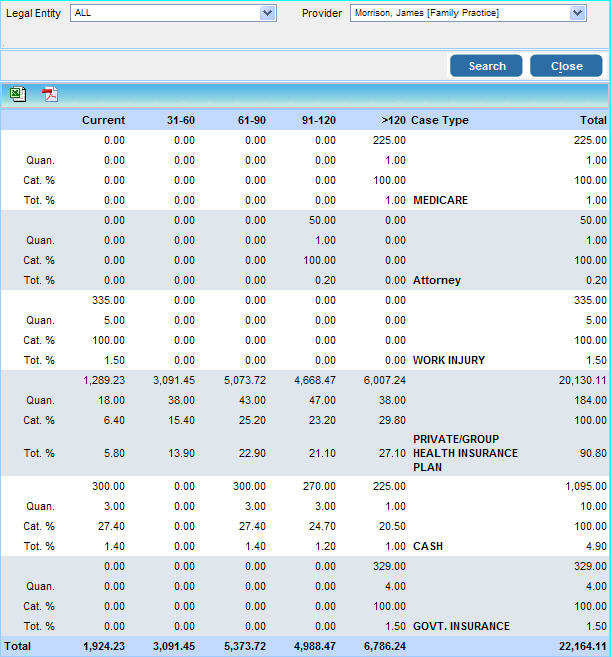Select the 91-120 column header
This screenshot has height=657, width=611.
point(318,120)
